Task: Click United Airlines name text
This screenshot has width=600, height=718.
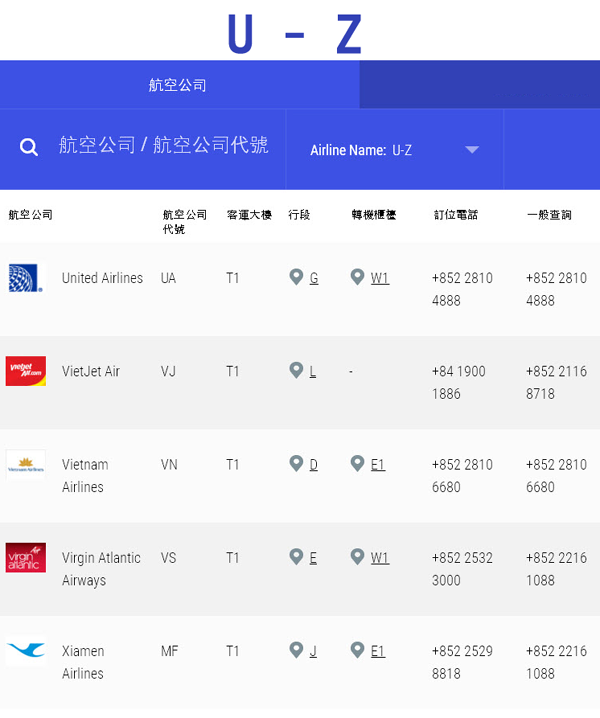Action: click(x=102, y=278)
